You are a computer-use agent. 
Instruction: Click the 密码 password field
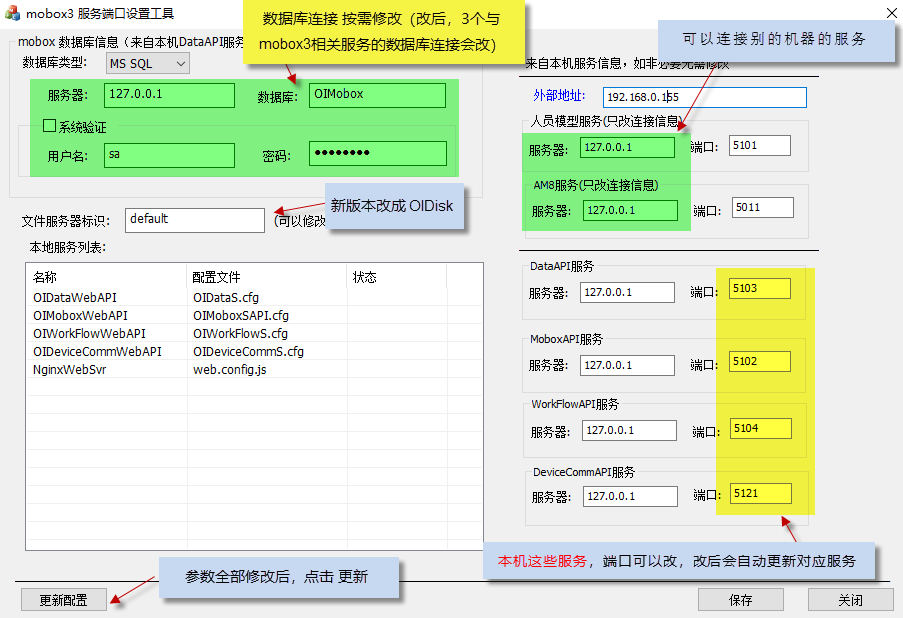click(x=377, y=154)
